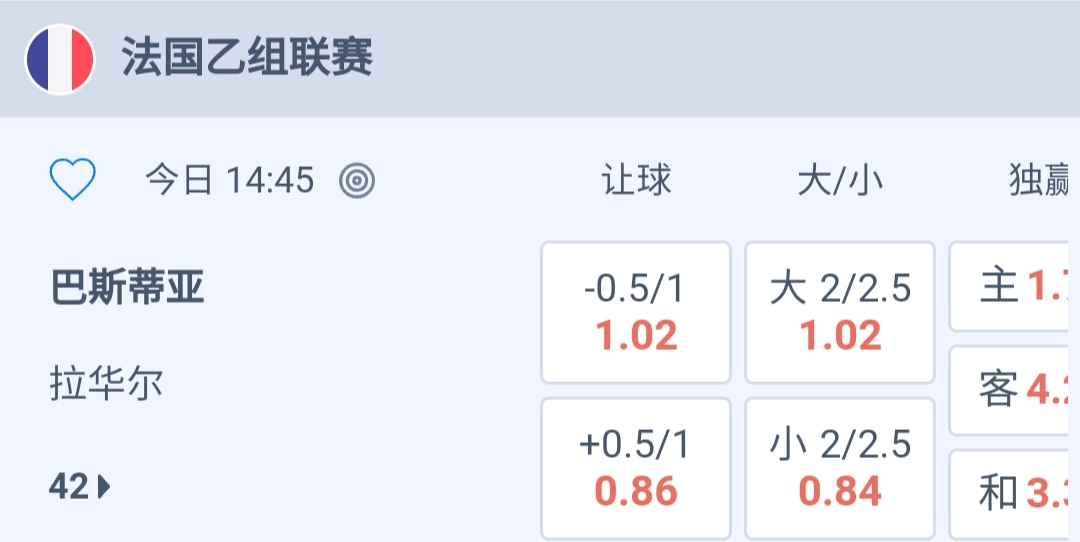This screenshot has width=1080, height=542.
Task: Tap the French flag league icon
Action: [x=60, y=59]
